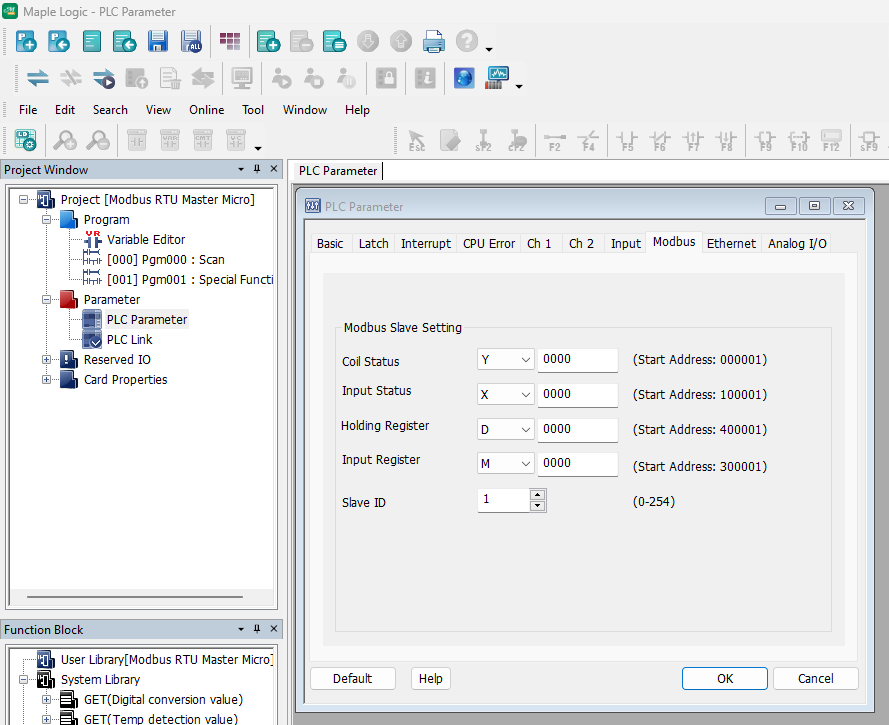Collapse the Parameter tree node
889x725 pixels.
click(x=46, y=299)
